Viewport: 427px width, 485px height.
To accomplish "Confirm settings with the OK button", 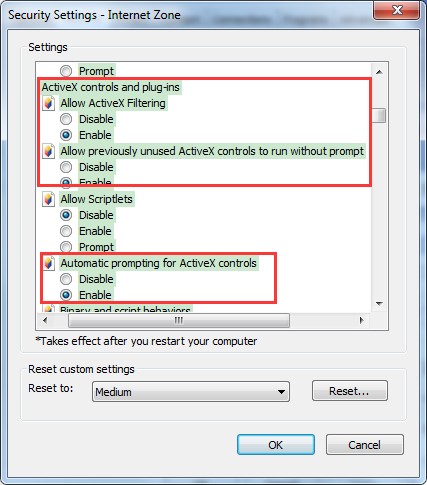I will click(276, 445).
